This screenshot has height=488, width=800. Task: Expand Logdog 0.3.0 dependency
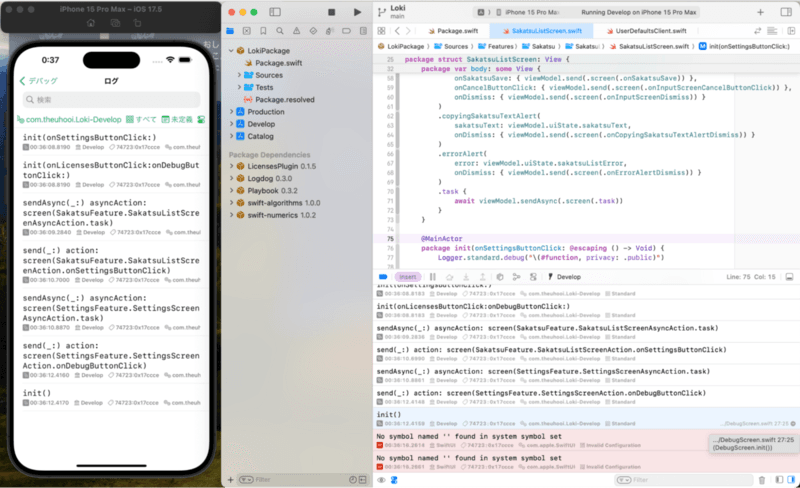click(x=231, y=179)
